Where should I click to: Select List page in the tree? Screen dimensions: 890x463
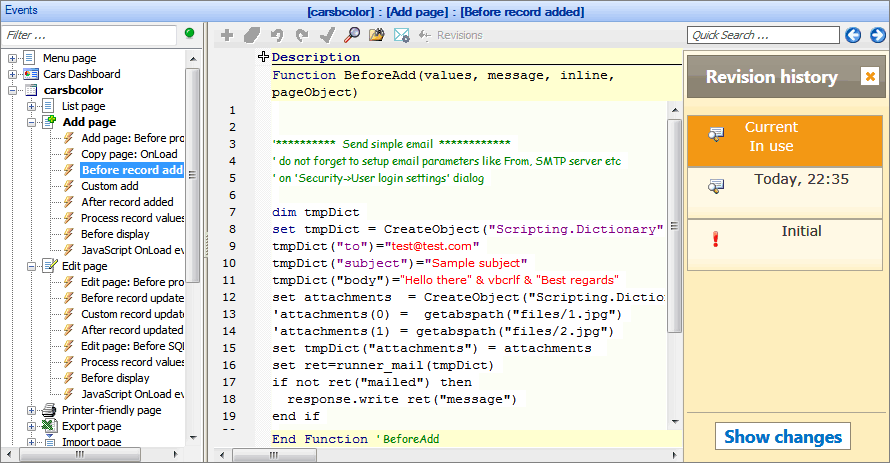(x=83, y=106)
